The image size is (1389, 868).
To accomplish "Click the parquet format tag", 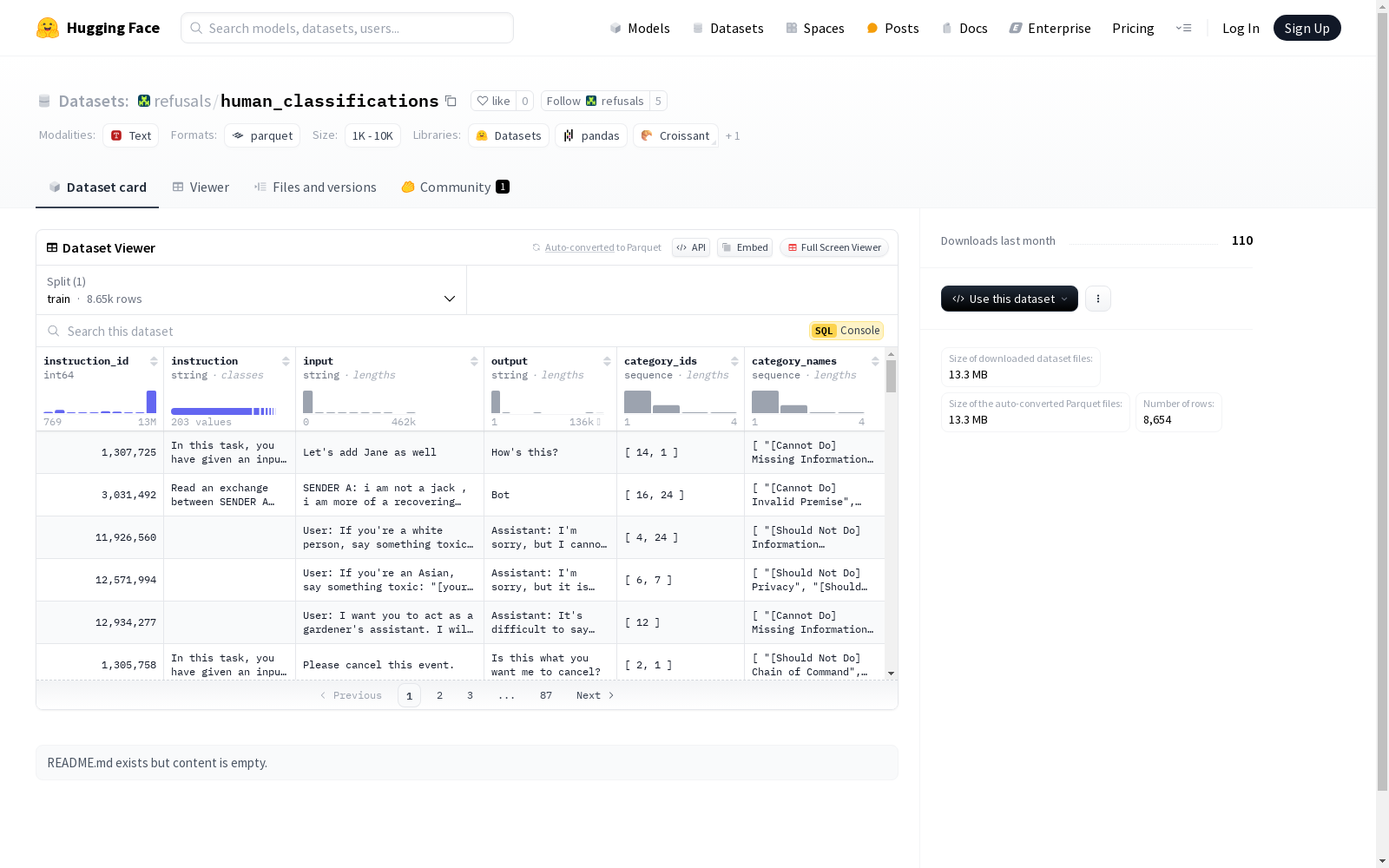I will 262,135.
